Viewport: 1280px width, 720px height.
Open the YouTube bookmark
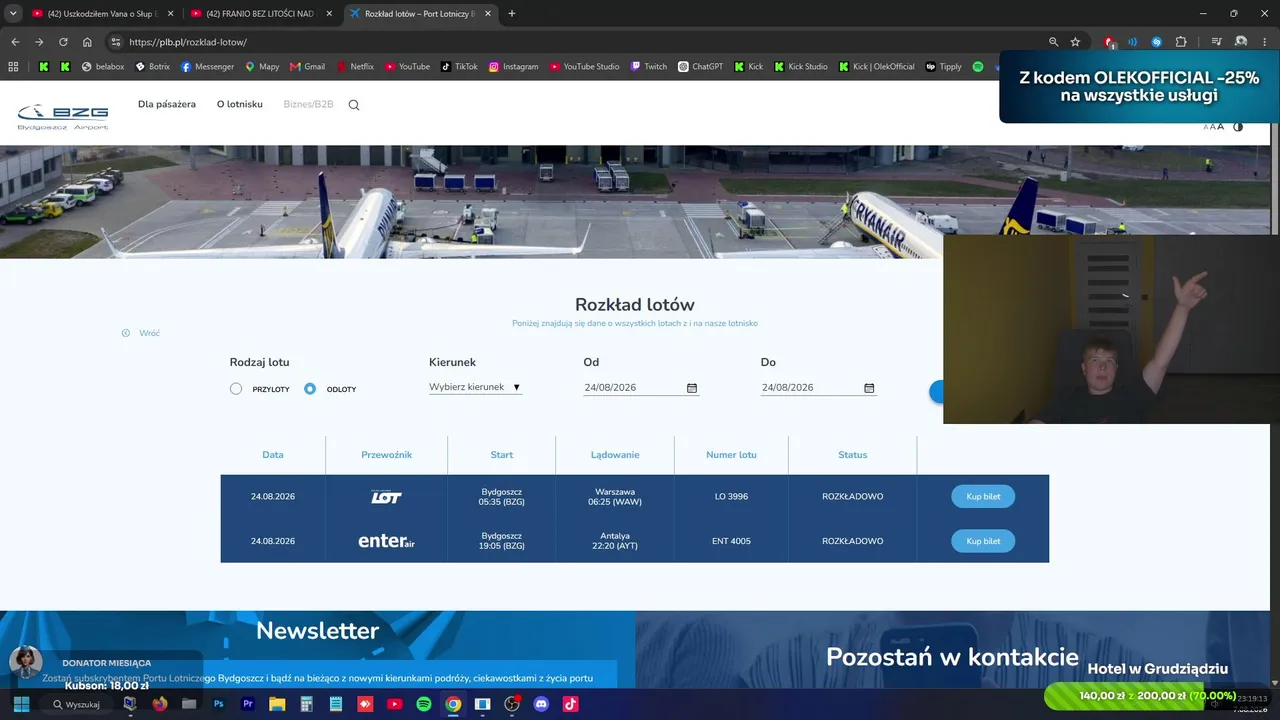coord(407,67)
